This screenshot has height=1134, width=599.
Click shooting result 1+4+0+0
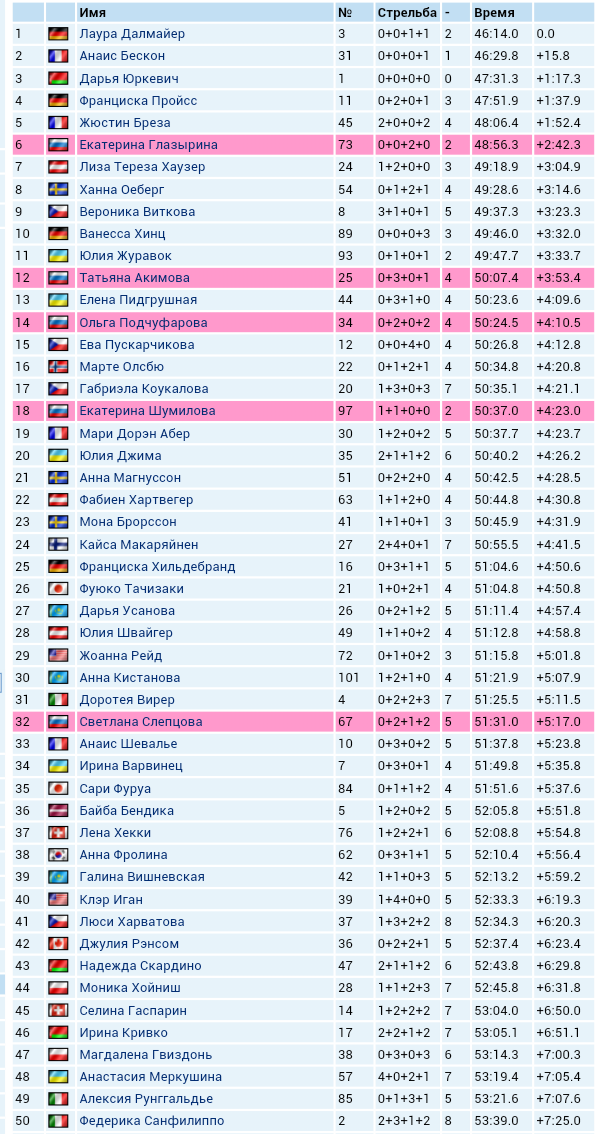[x=404, y=900]
